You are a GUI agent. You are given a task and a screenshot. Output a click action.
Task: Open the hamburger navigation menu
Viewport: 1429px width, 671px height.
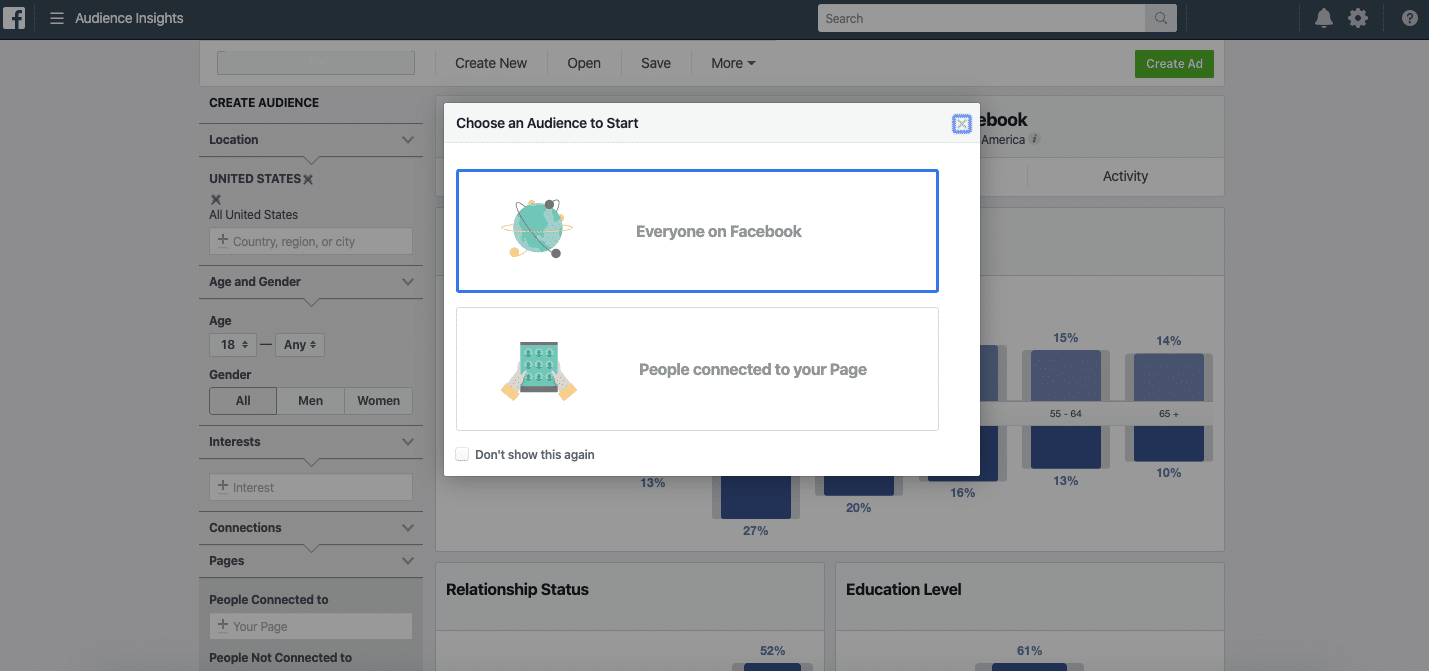pos(57,18)
